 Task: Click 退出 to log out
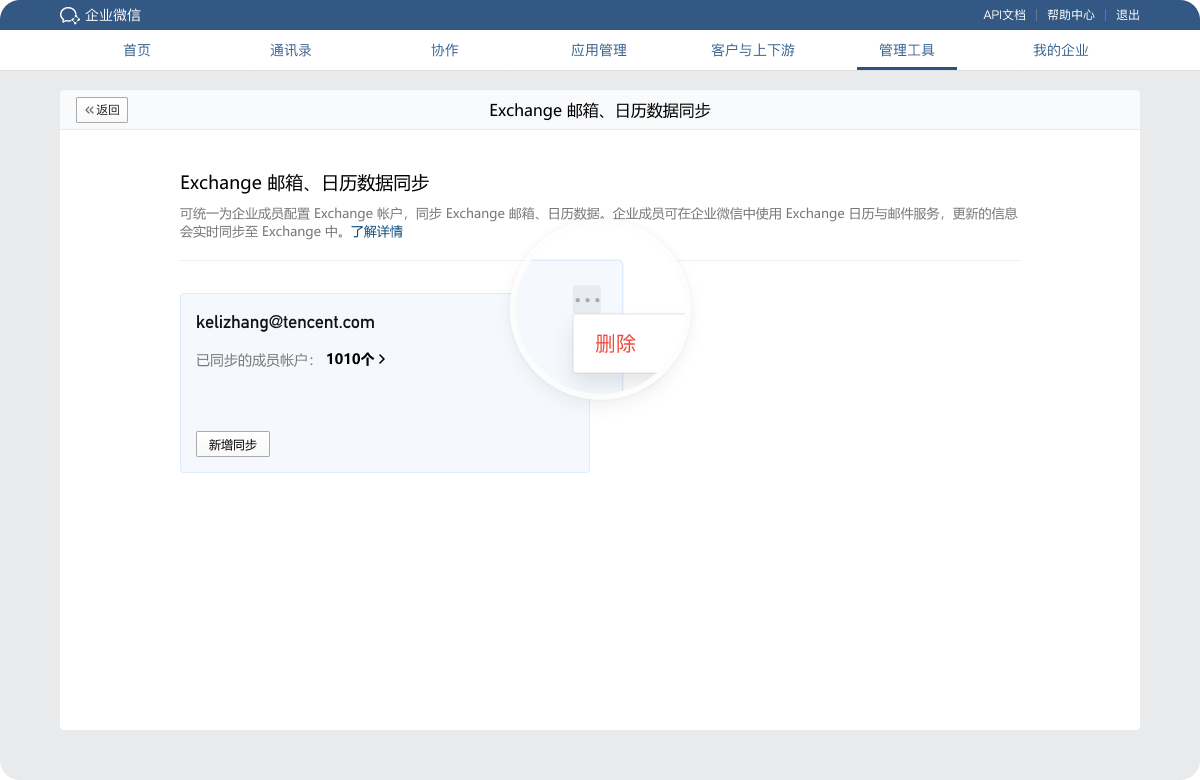(x=1128, y=15)
